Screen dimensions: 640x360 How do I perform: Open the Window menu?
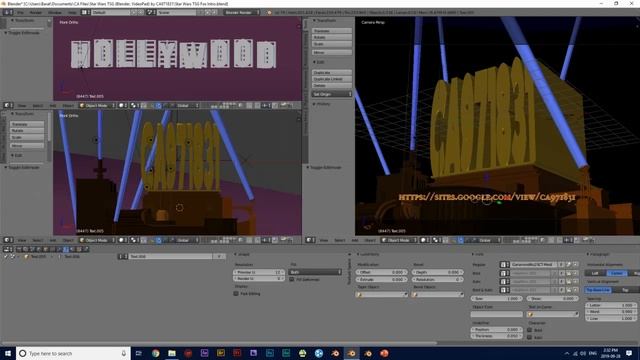point(55,12)
